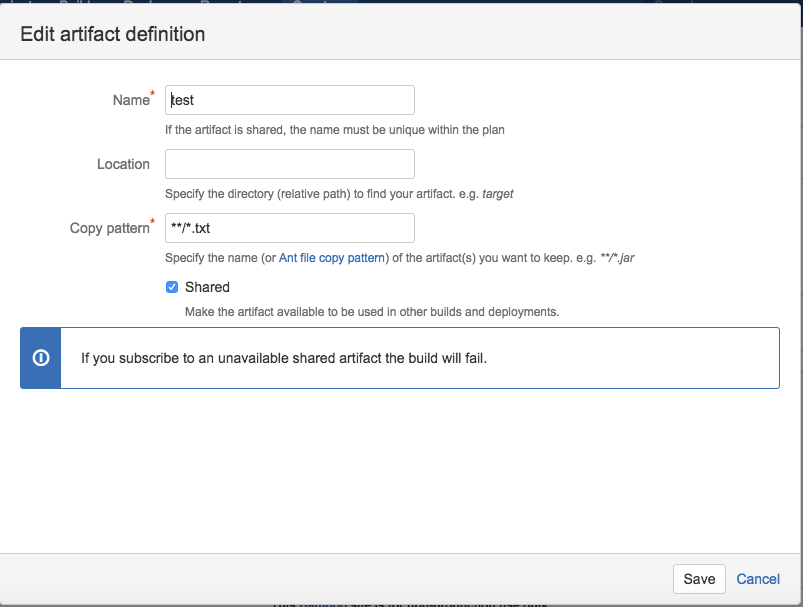Click the help text about unique artifact name
This screenshot has width=803, height=607.
[335, 130]
